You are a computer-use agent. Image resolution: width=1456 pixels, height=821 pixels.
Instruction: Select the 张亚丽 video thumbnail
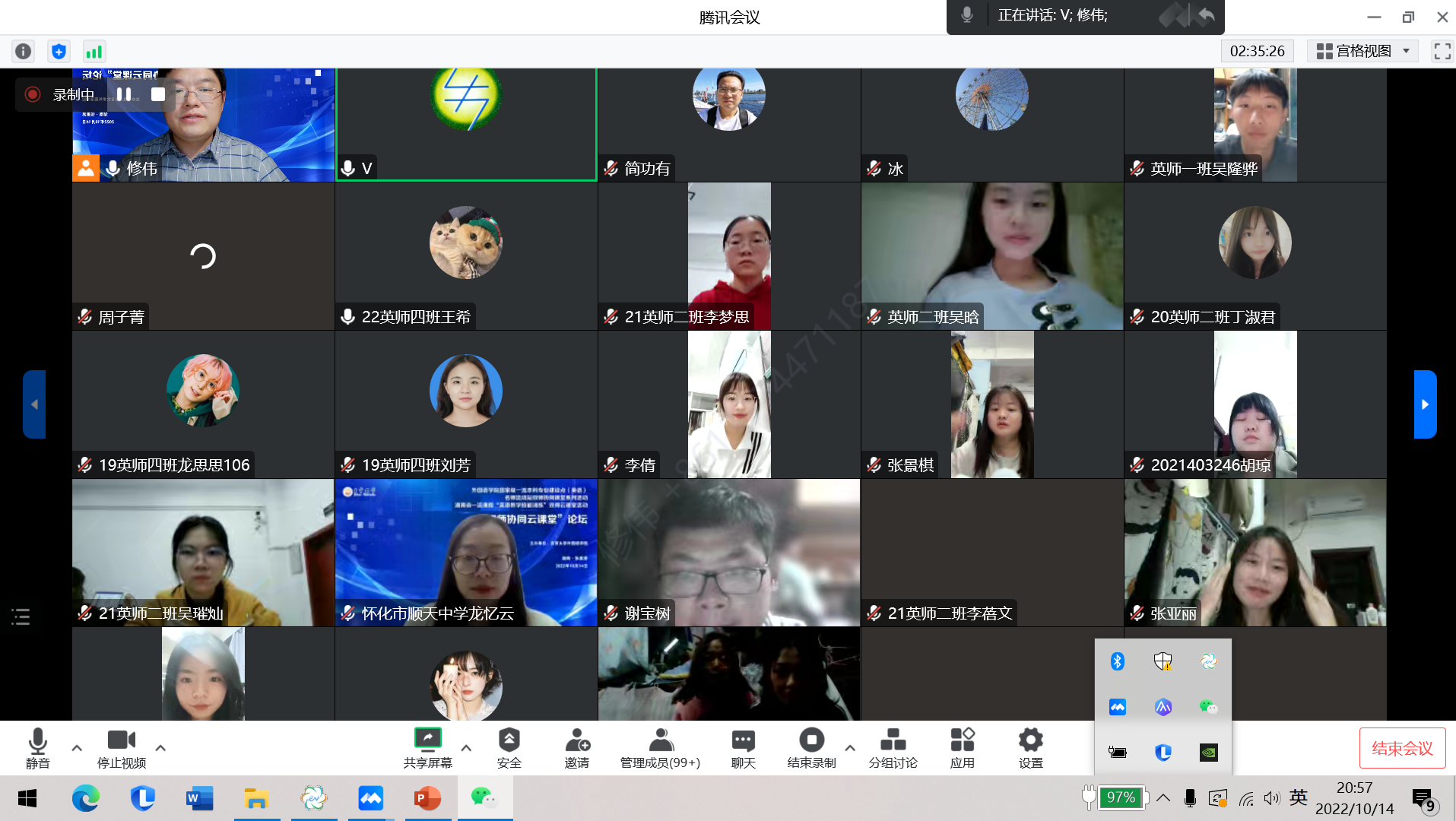click(1255, 553)
